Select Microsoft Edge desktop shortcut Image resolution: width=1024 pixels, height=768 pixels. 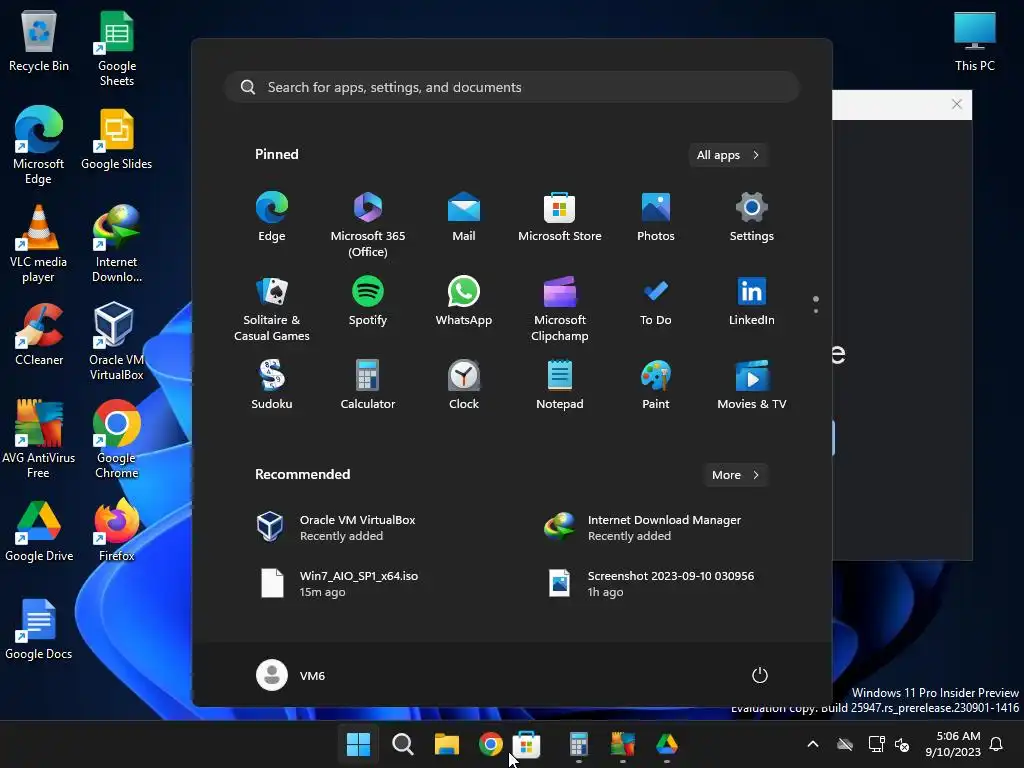point(39,145)
